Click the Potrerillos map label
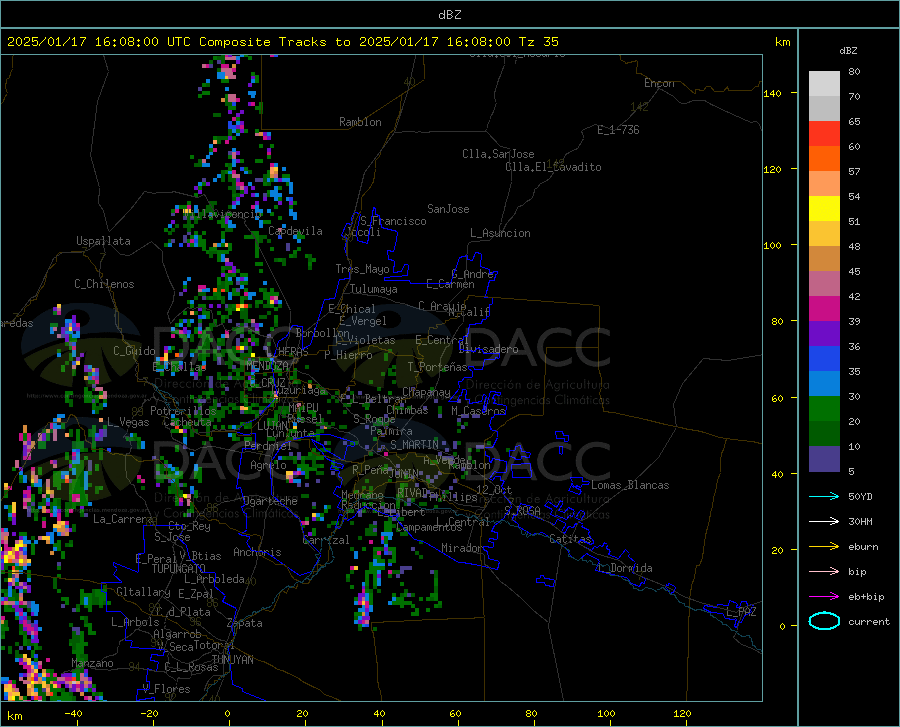The width and height of the screenshot is (900, 727). (x=183, y=411)
